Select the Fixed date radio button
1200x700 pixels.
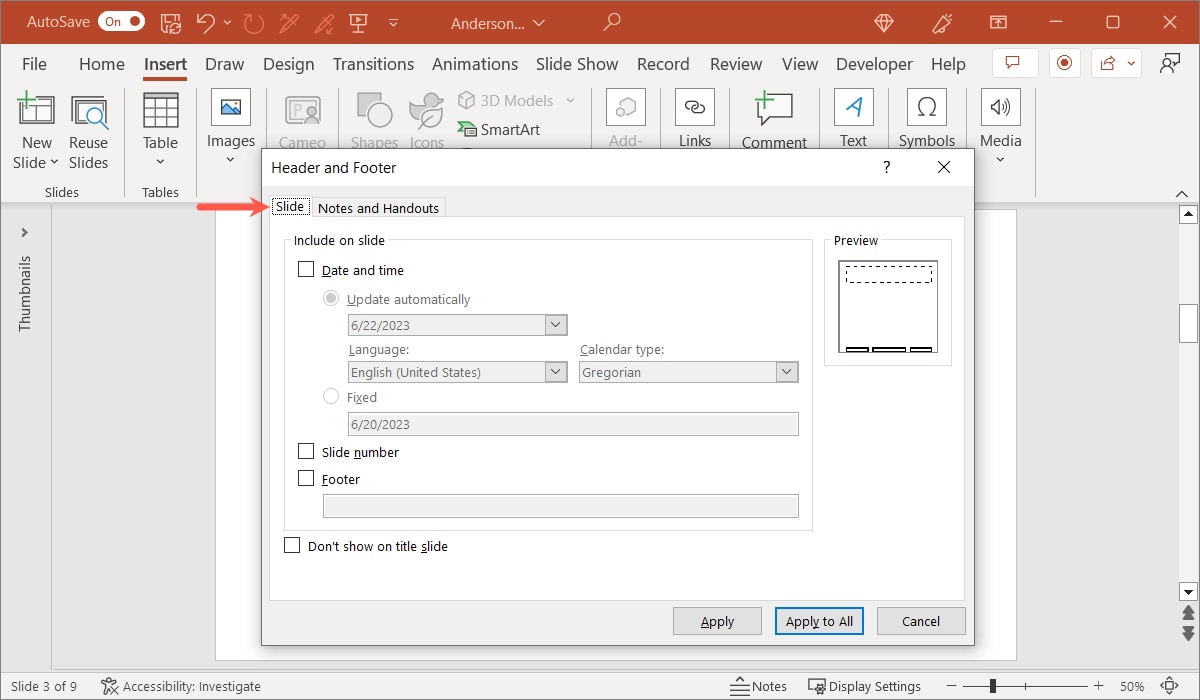(331, 396)
